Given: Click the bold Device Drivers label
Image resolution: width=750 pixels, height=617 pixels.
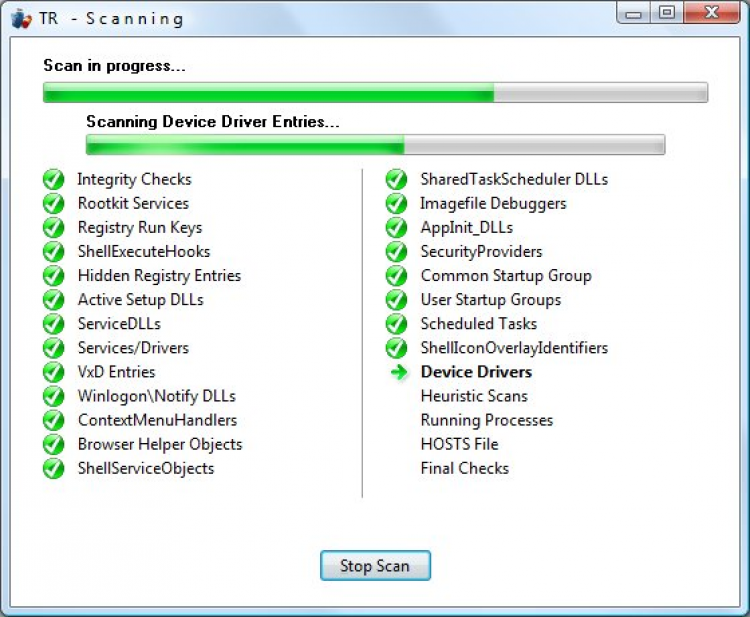Looking at the screenshot, I should point(476,372).
